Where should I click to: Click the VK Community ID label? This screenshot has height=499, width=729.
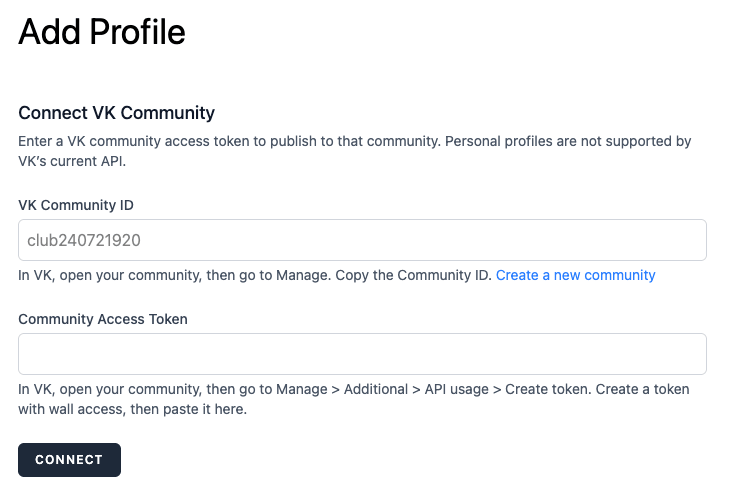pos(76,205)
